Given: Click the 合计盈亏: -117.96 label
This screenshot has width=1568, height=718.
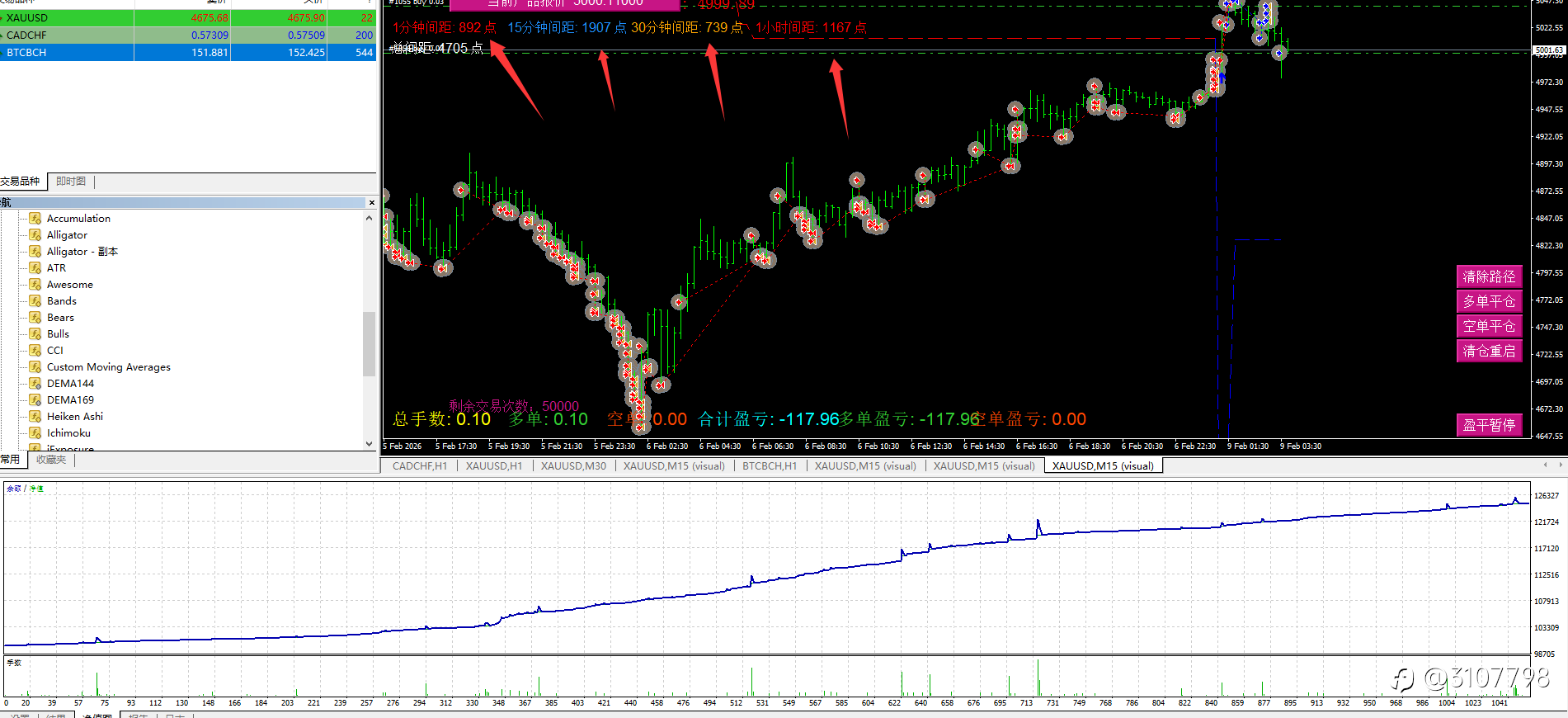Looking at the screenshot, I should (769, 419).
